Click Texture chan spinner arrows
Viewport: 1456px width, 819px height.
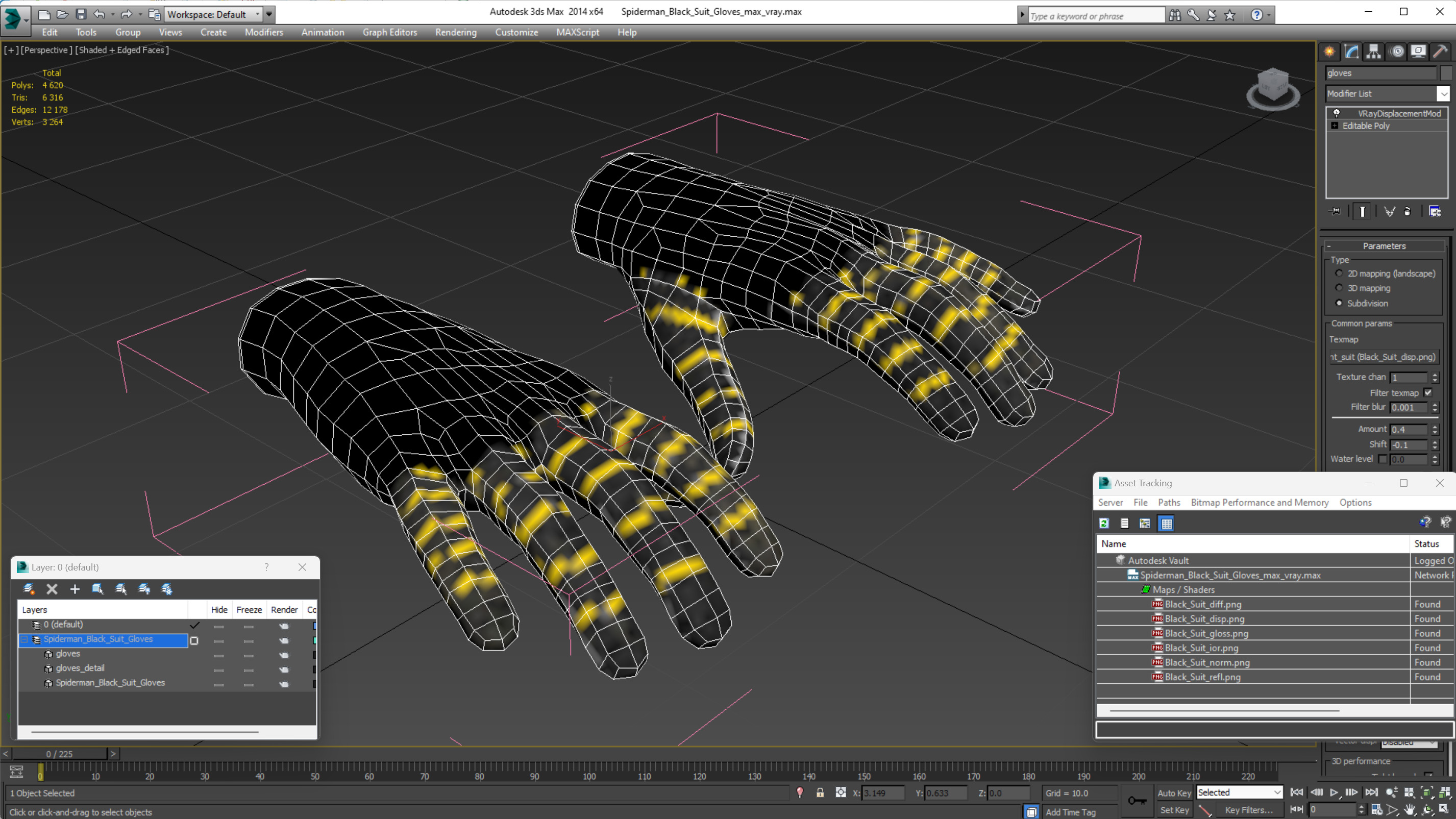(1435, 377)
